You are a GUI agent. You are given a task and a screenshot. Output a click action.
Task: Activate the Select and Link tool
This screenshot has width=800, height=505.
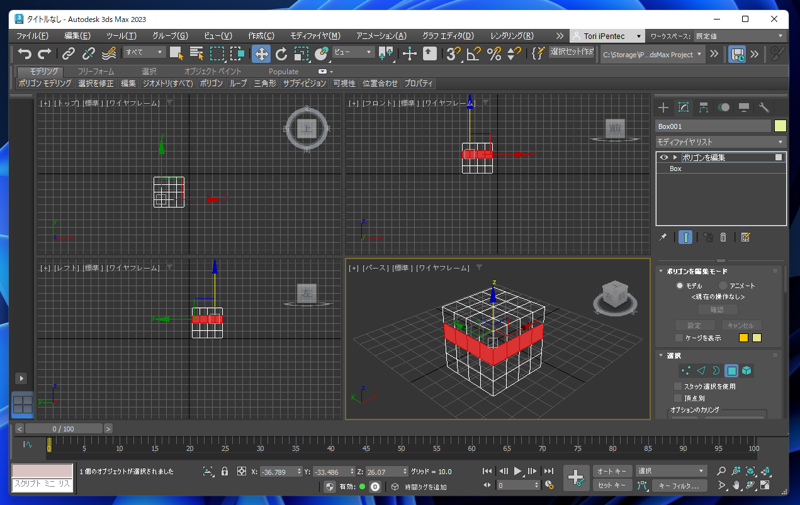point(68,53)
